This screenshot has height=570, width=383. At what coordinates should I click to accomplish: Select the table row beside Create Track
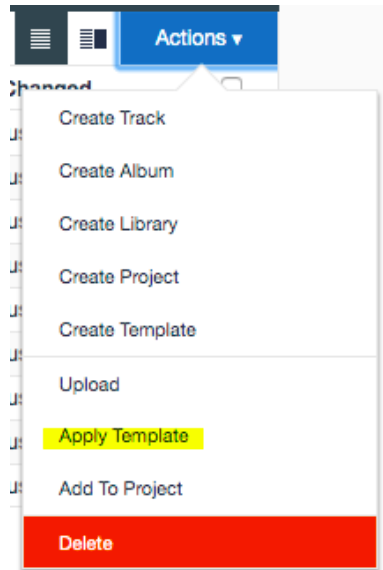(x=16, y=133)
